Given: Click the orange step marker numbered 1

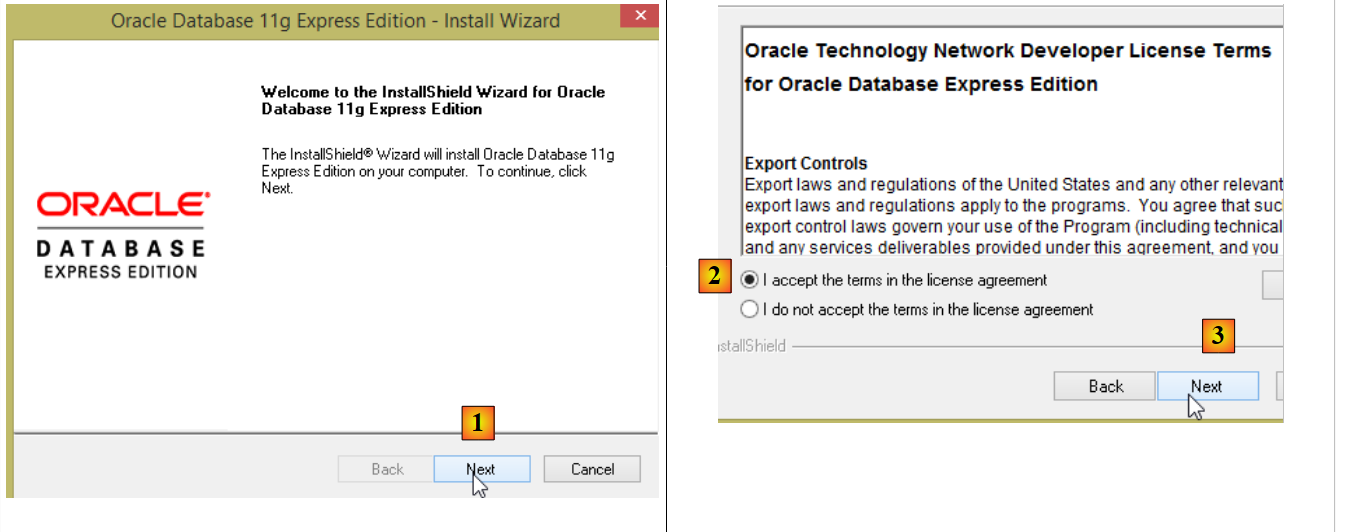Looking at the screenshot, I should pos(478,424).
